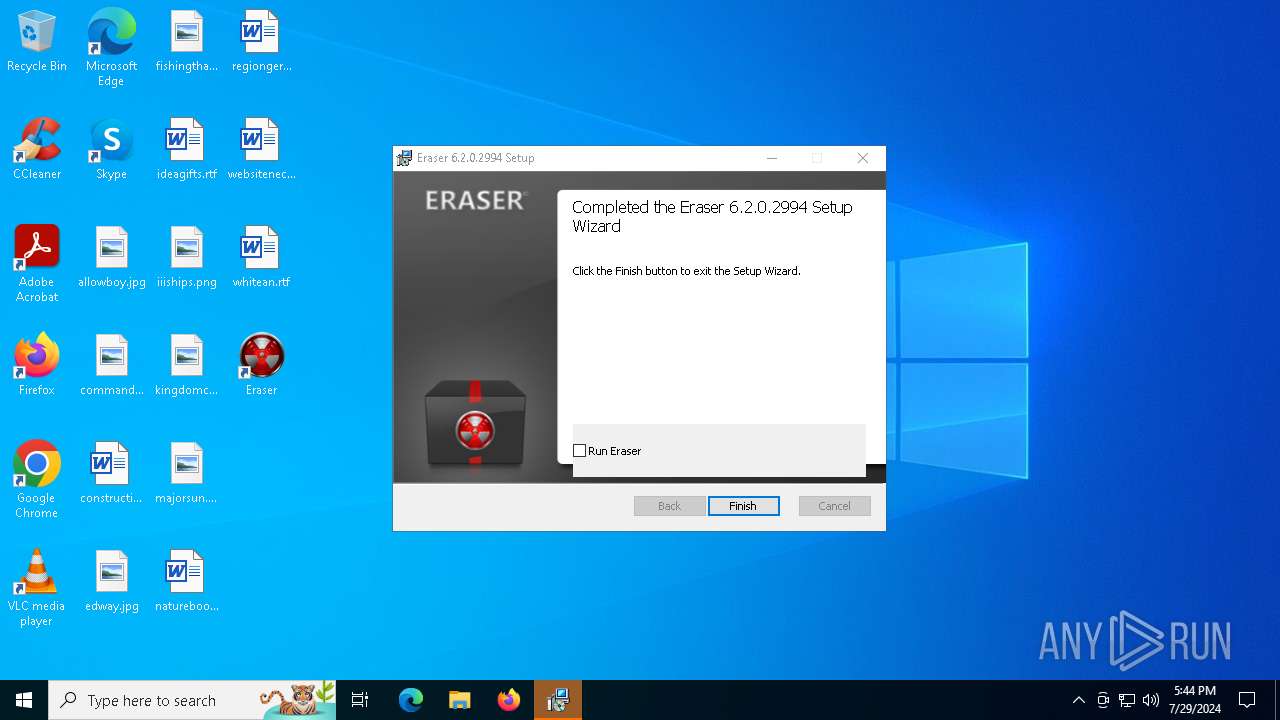Select the allowboy.jpg file icon

(x=111, y=258)
